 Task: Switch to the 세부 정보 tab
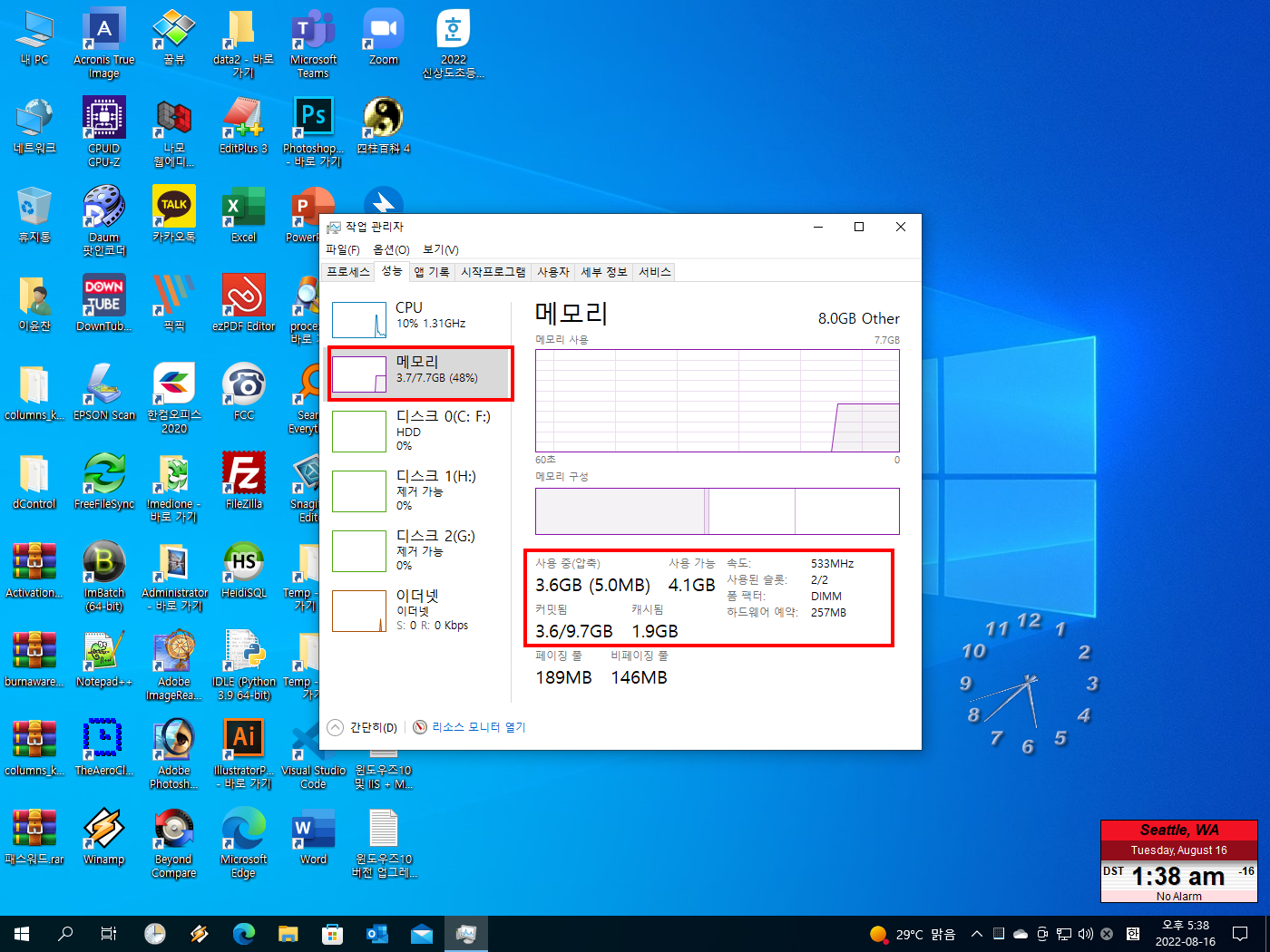[x=604, y=272]
